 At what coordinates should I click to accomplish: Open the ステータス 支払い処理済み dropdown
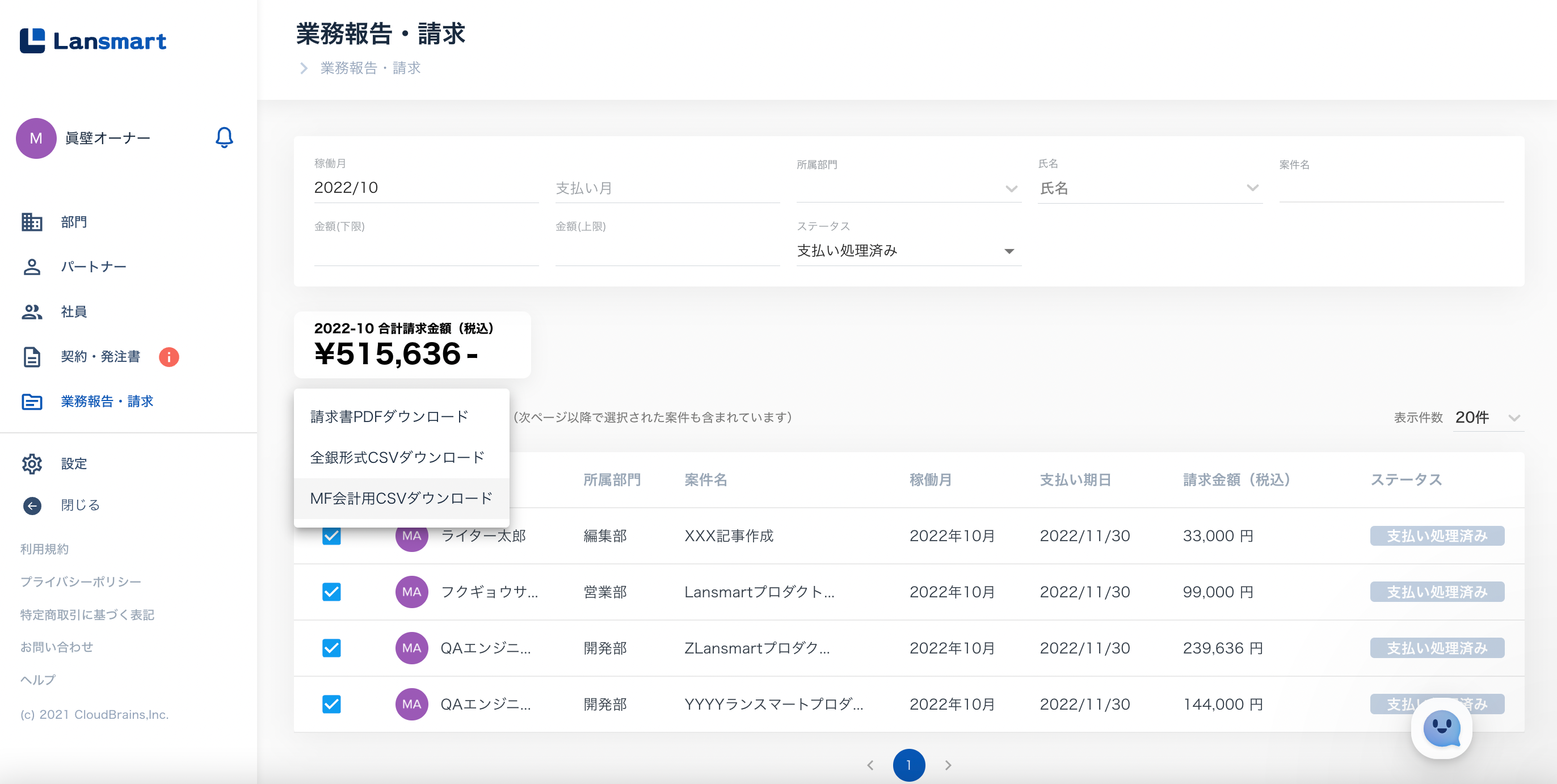(1009, 251)
